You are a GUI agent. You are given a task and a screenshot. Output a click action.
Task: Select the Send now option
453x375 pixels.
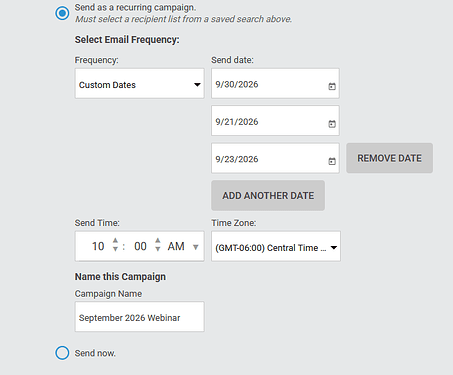coord(62,353)
